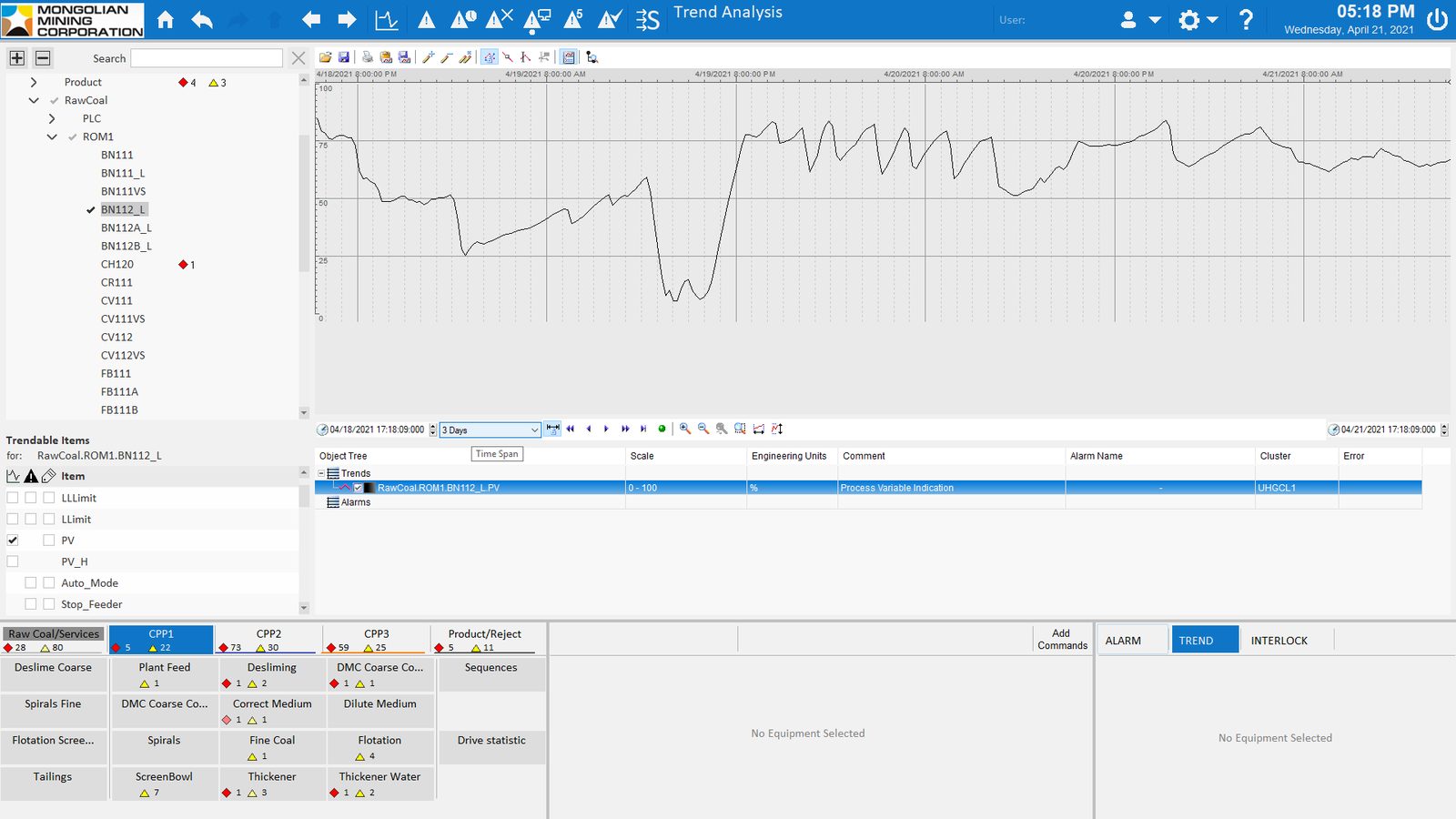Step back fast with double-left arrows
Image resolution: width=1456 pixels, height=819 pixels.
pyautogui.click(x=571, y=429)
